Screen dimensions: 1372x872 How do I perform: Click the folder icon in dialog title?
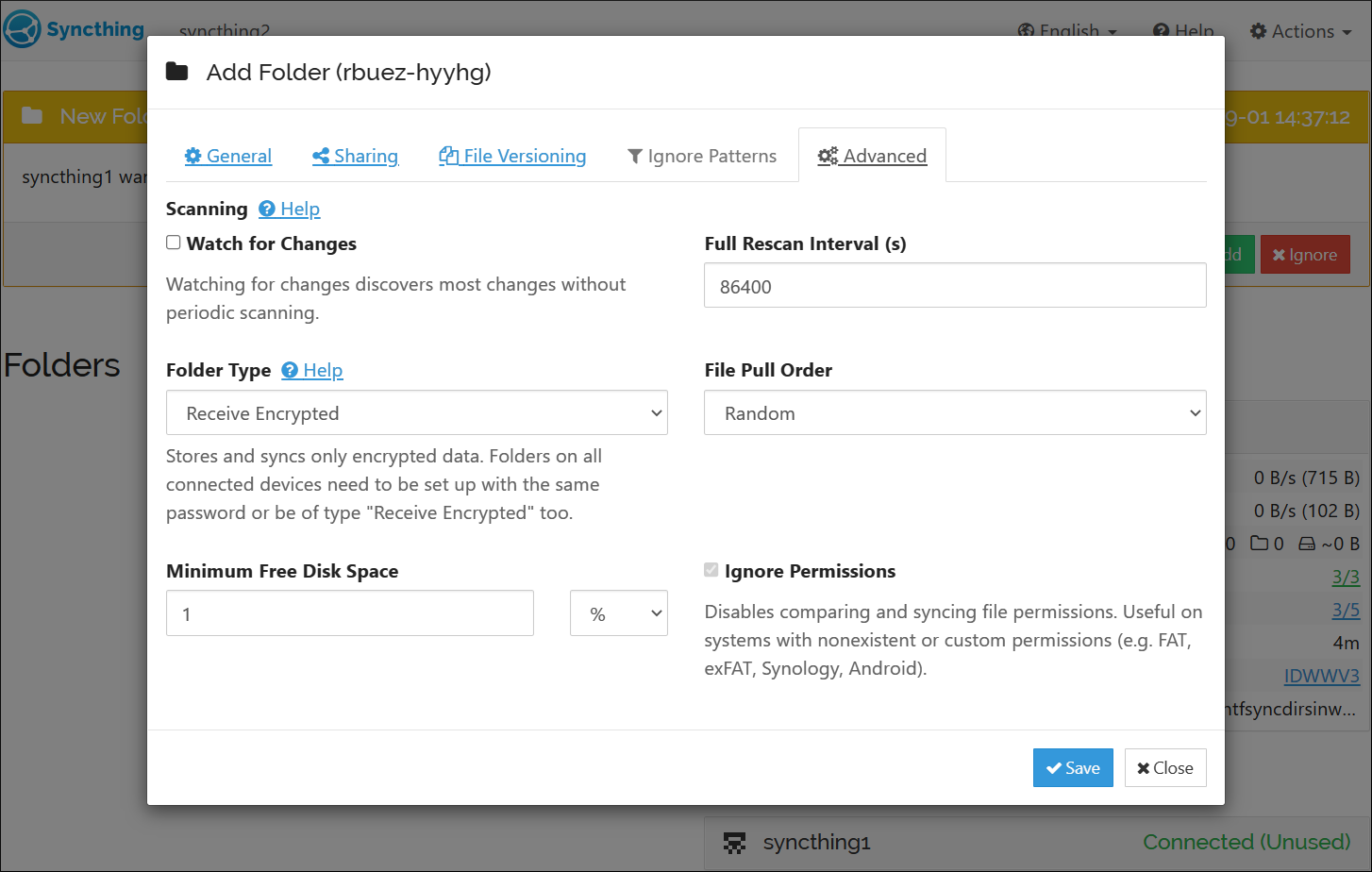[x=177, y=72]
